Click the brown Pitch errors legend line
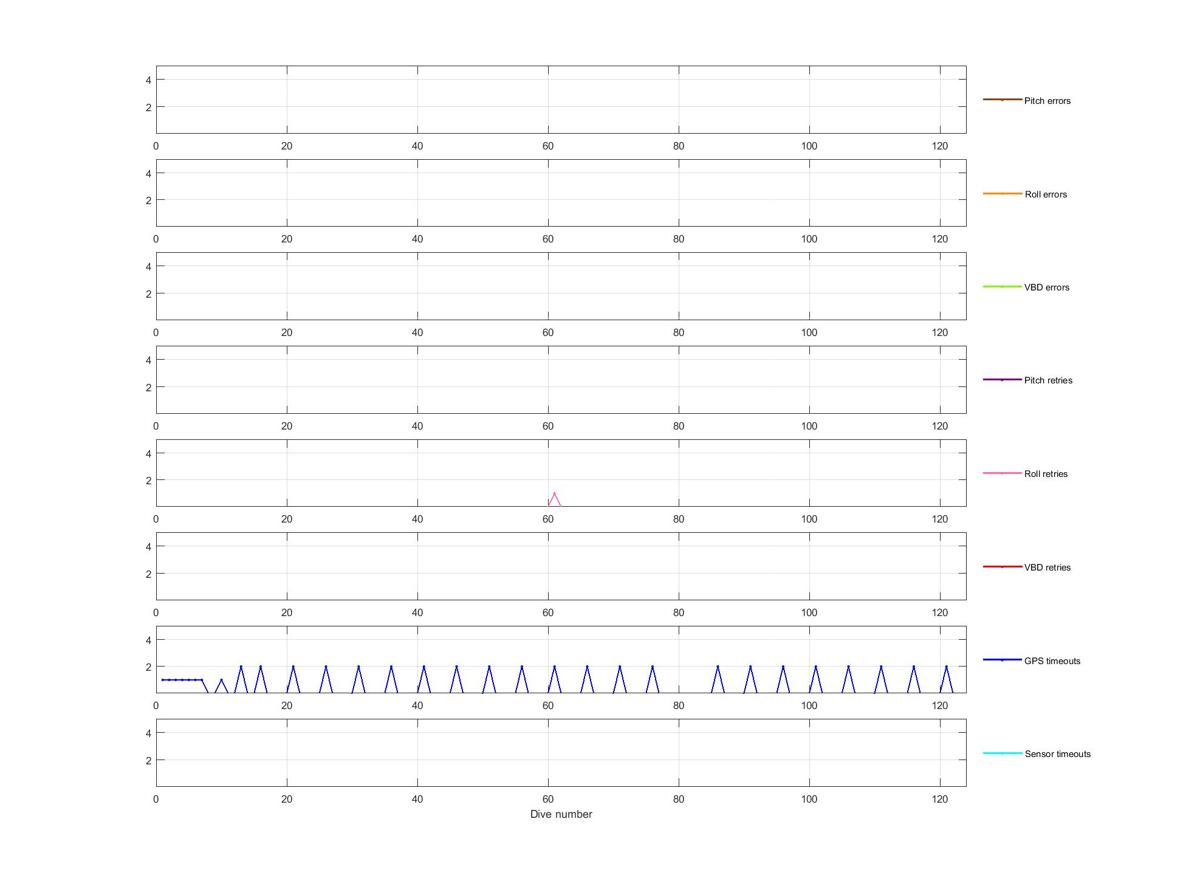The width and height of the screenshot is (1200, 885). tap(1002, 100)
